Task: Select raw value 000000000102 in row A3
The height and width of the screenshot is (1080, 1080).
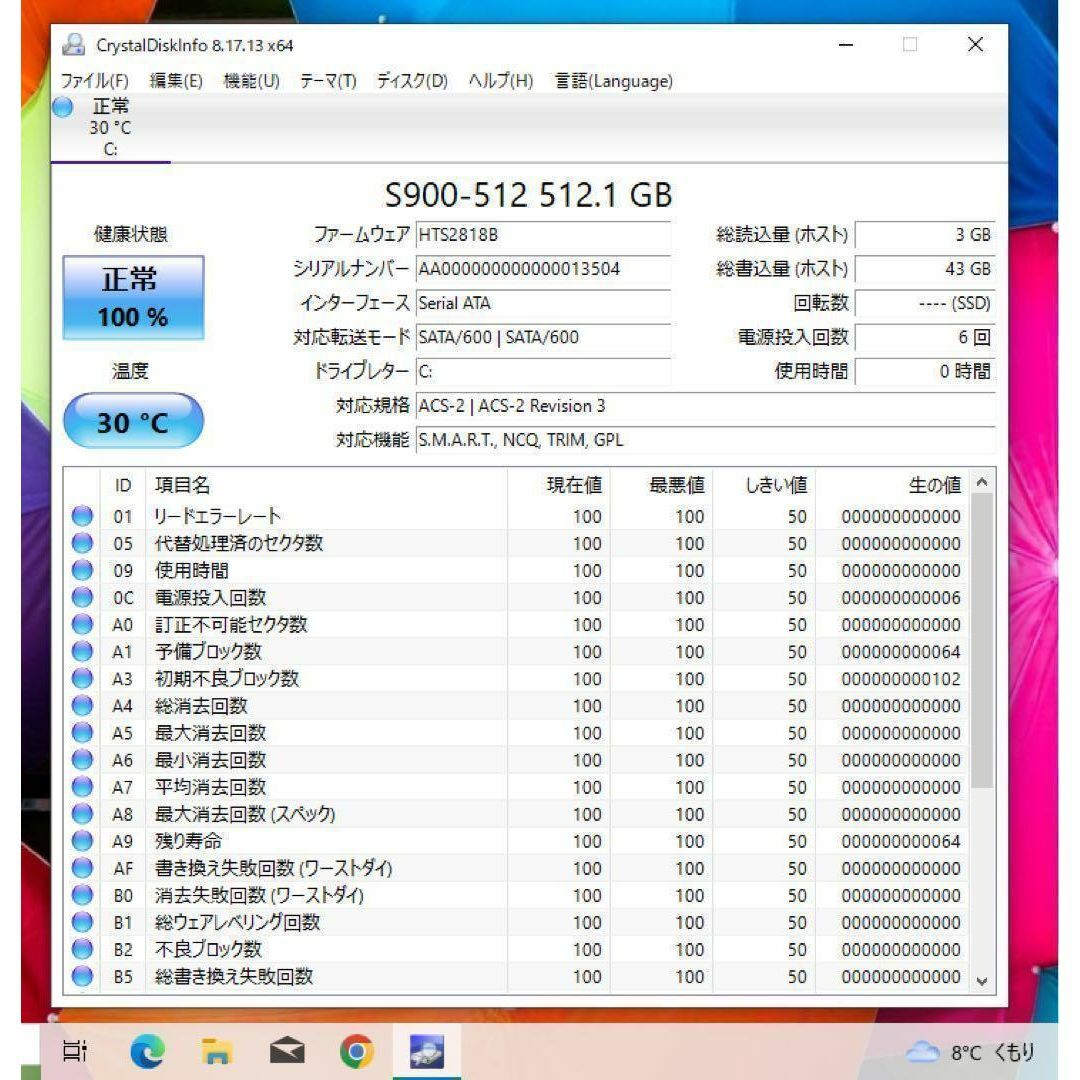Action: (900, 679)
